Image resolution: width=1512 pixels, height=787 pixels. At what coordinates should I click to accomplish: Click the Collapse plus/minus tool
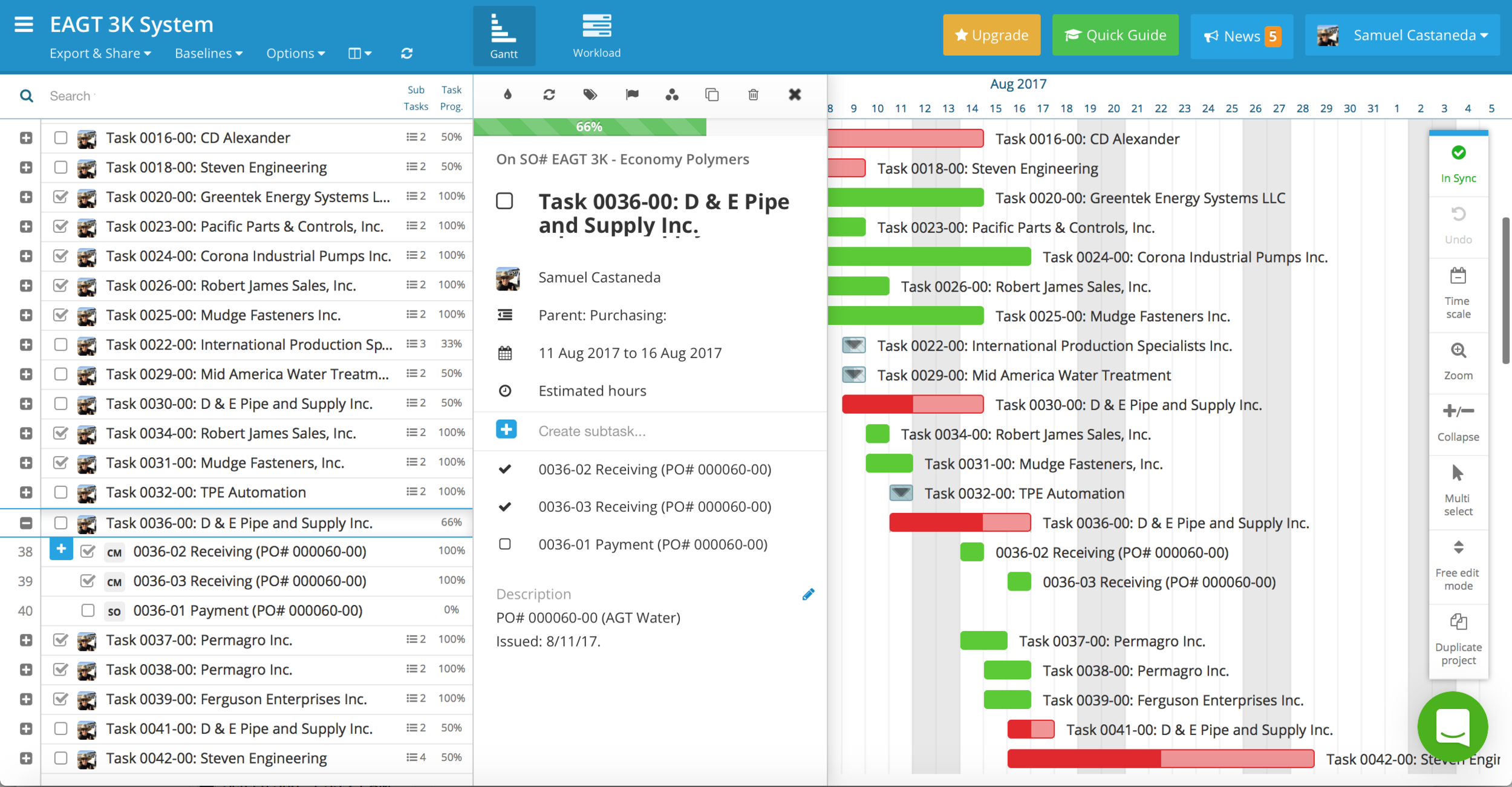(x=1458, y=423)
